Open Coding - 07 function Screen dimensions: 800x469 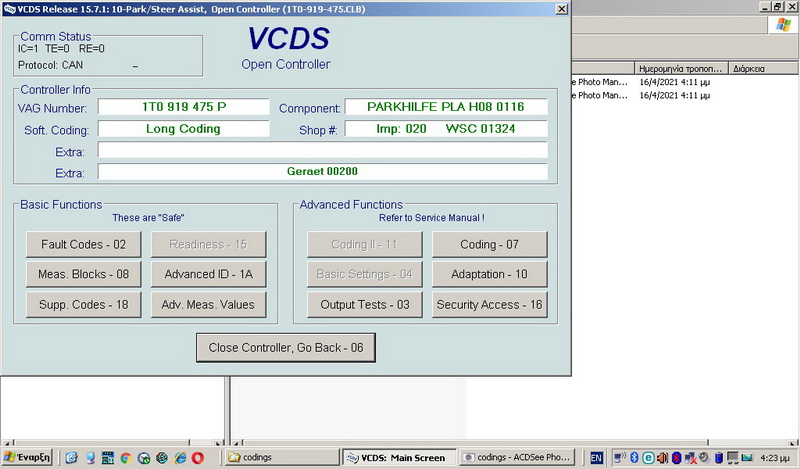489,244
